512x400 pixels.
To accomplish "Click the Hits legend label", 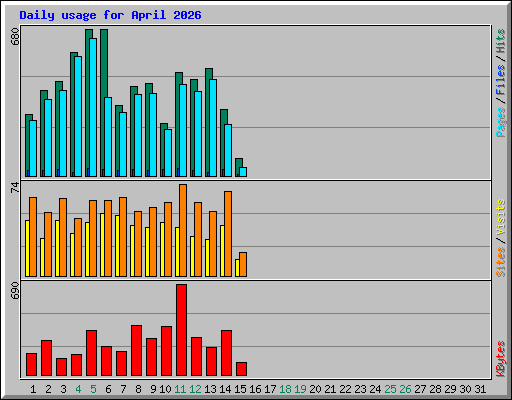I will (x=500, y=41).
